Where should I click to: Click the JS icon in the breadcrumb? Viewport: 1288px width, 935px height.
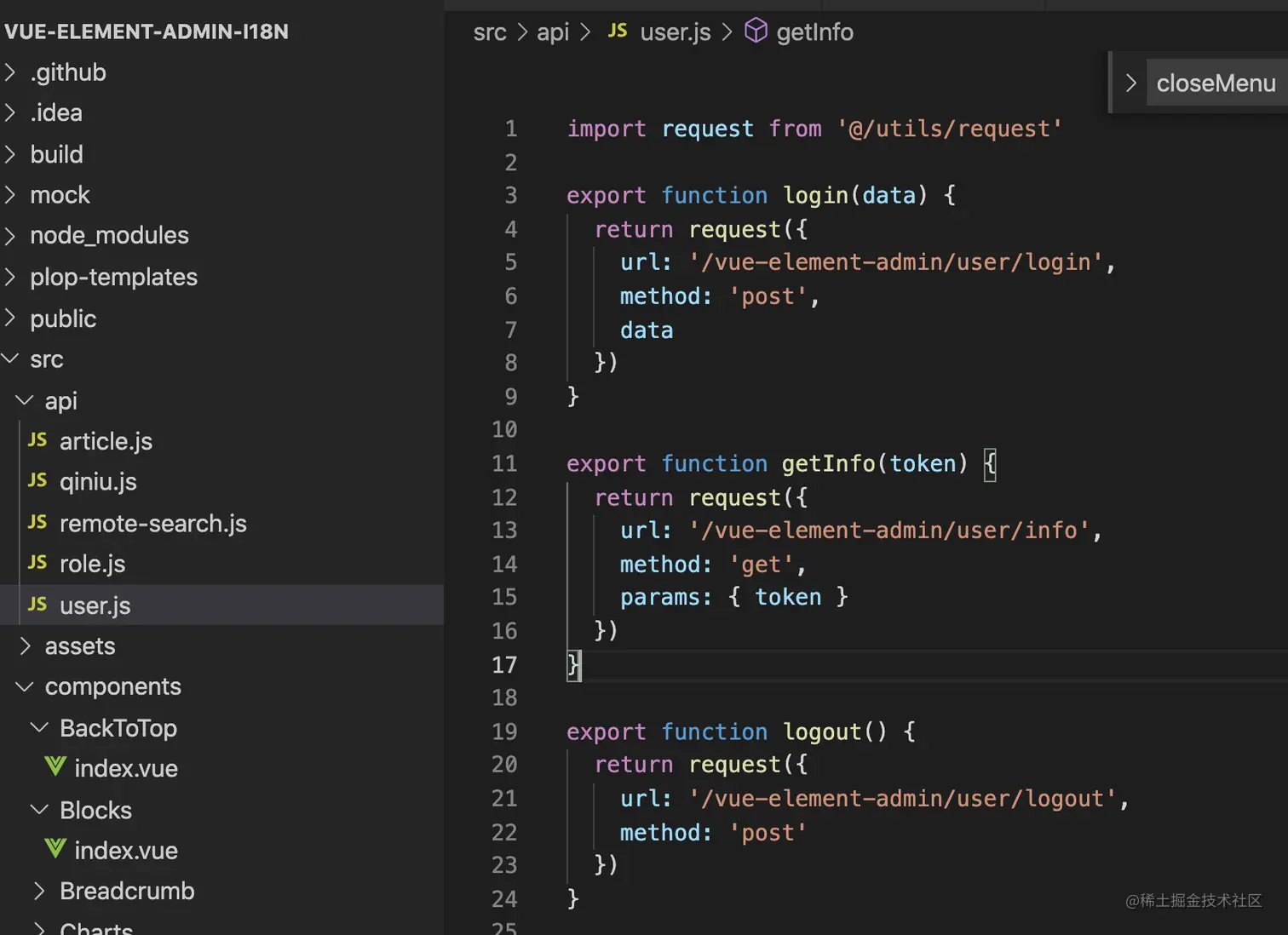(618, 32)
